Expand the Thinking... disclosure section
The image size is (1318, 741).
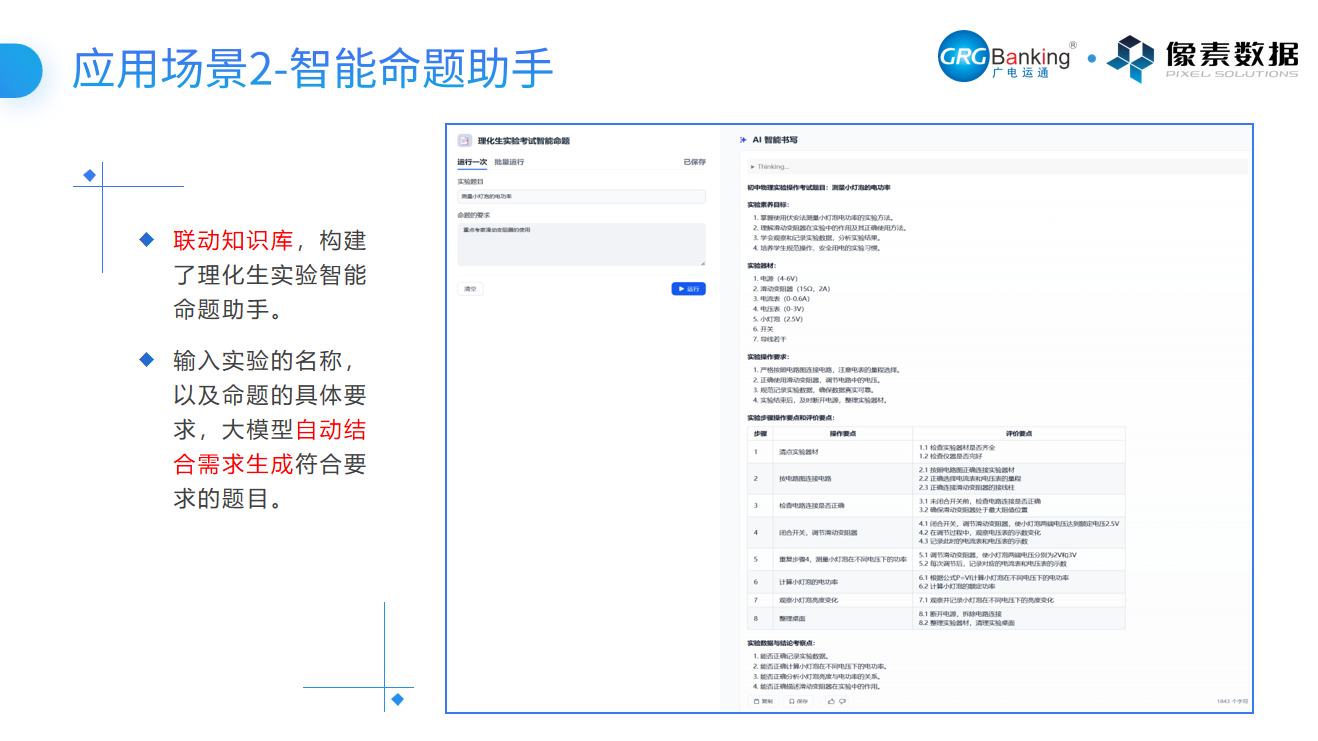[770, 167]
